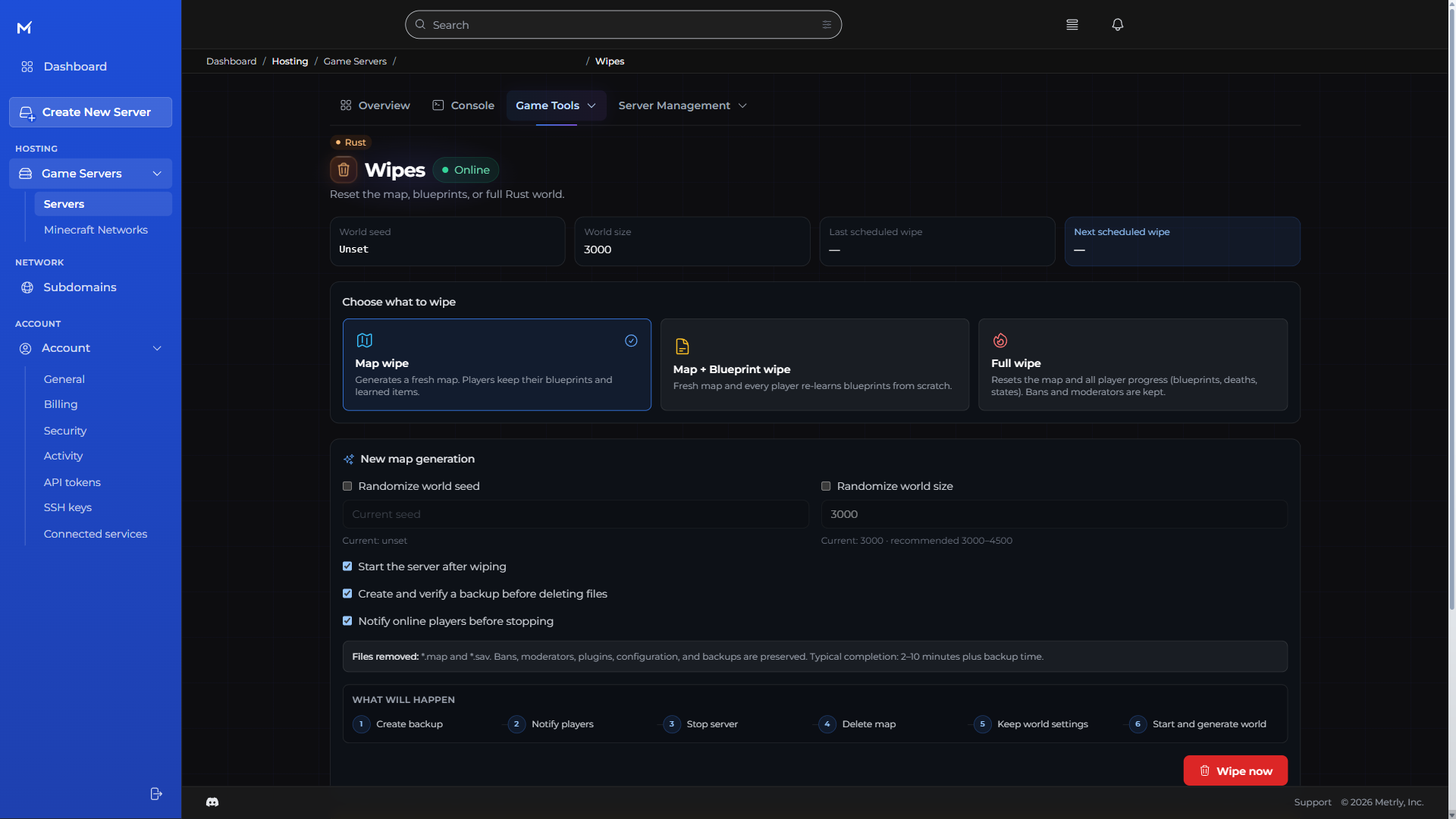Uncheck Create and verify a backup
1456x819 pixels.
(x=347, y=594)
